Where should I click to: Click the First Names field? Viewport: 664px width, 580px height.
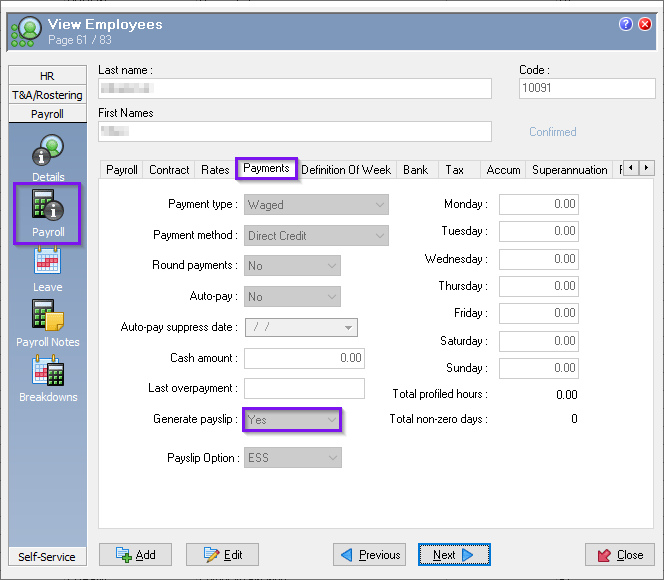[x=295, y=131]
